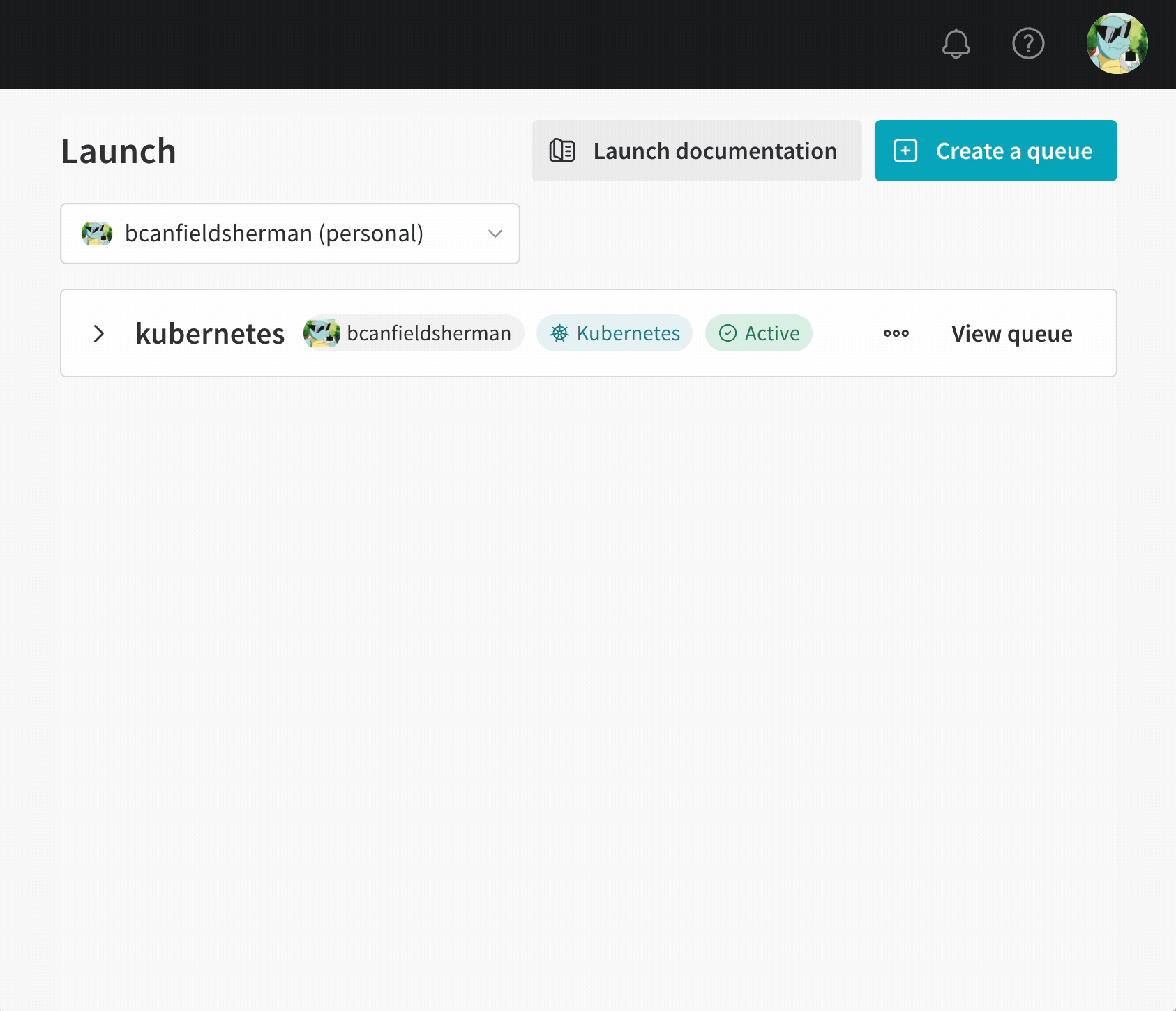Click the plus icon on Create a queue

click(905, 151)
